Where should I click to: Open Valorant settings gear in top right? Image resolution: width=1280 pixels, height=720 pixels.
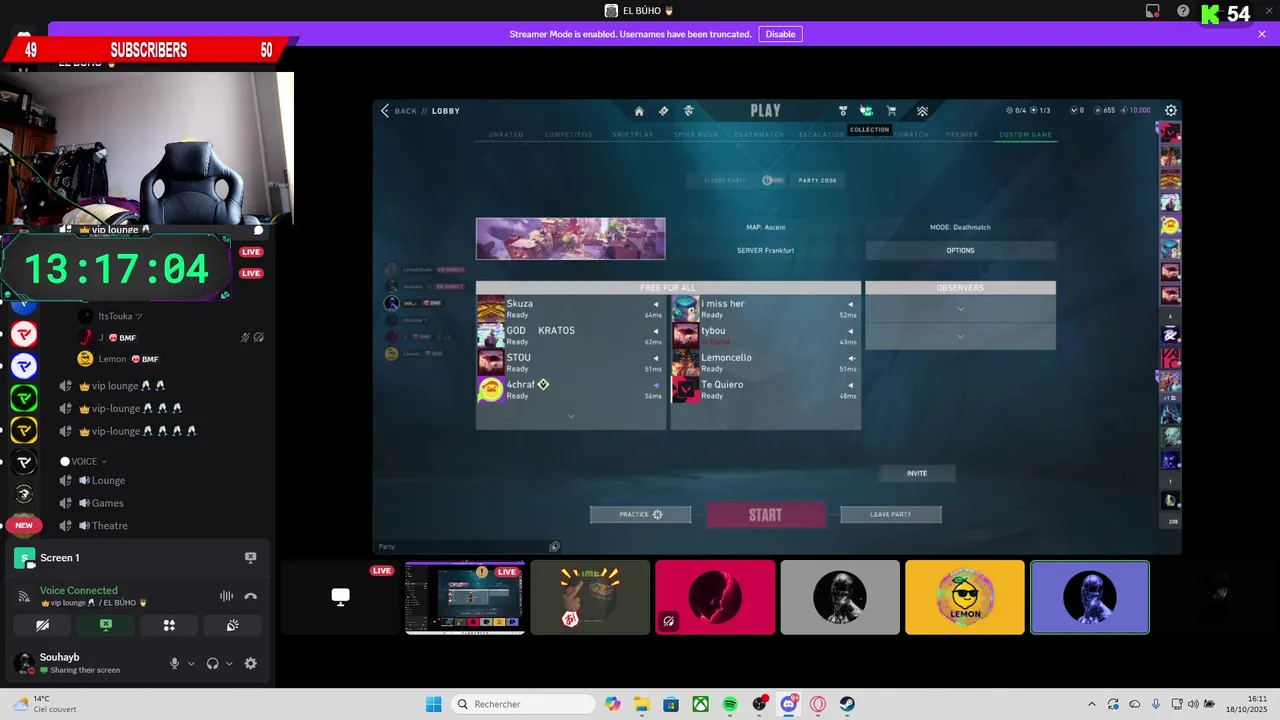tap(1171, 110)
